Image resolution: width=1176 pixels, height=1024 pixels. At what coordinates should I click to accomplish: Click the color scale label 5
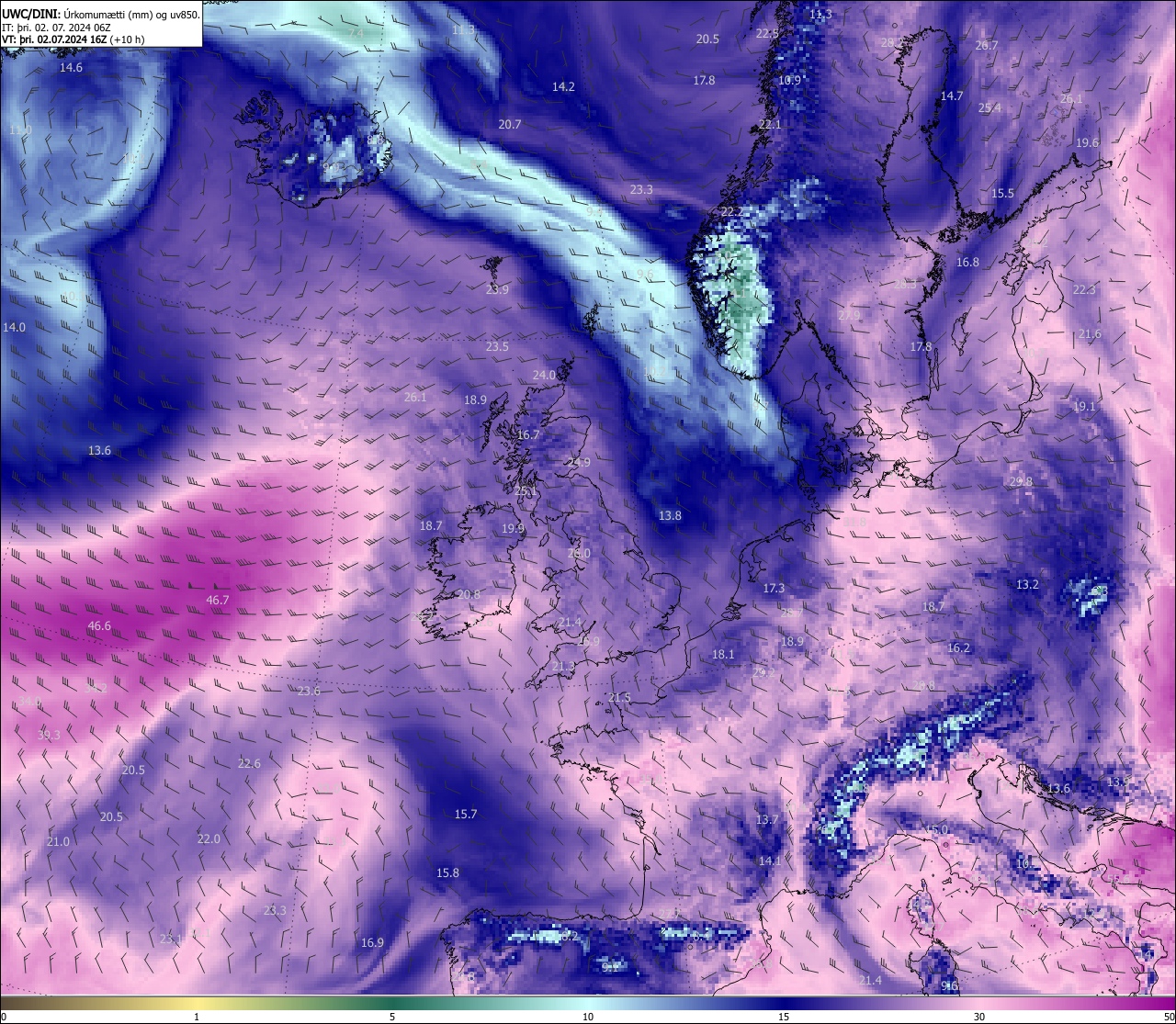[x=392, y=1017]
